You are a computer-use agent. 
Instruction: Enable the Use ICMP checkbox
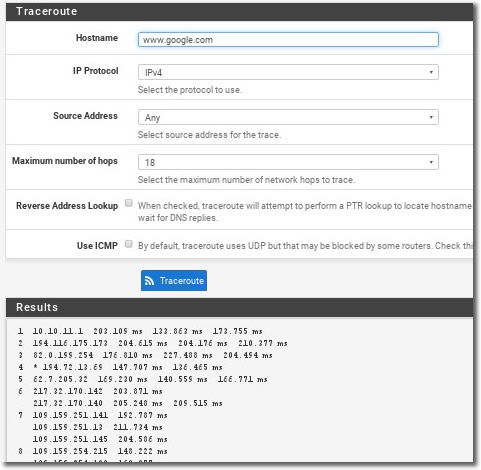(129, 244)
